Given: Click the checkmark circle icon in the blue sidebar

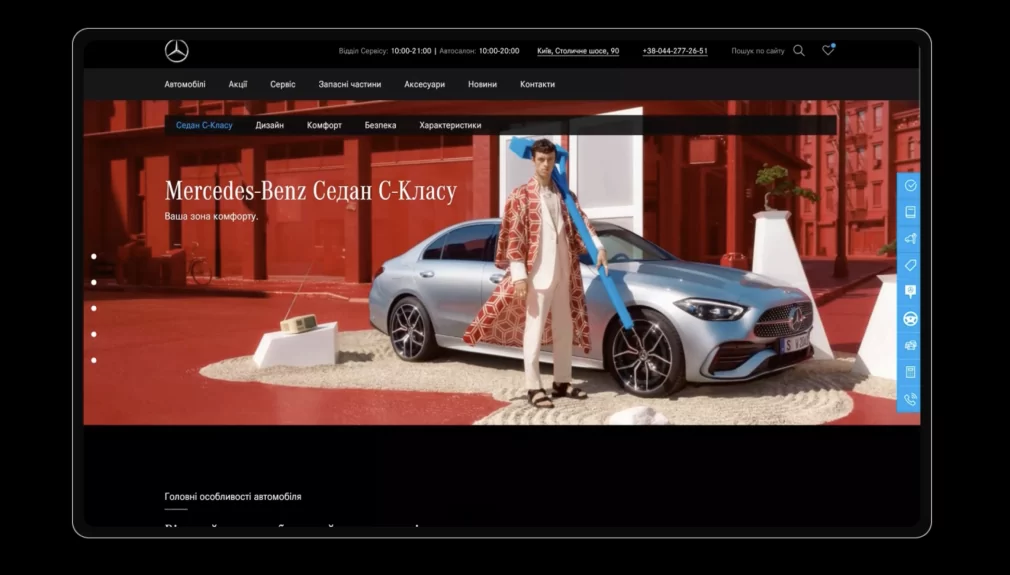Looking at the screenshot, I should click(910, 185).
